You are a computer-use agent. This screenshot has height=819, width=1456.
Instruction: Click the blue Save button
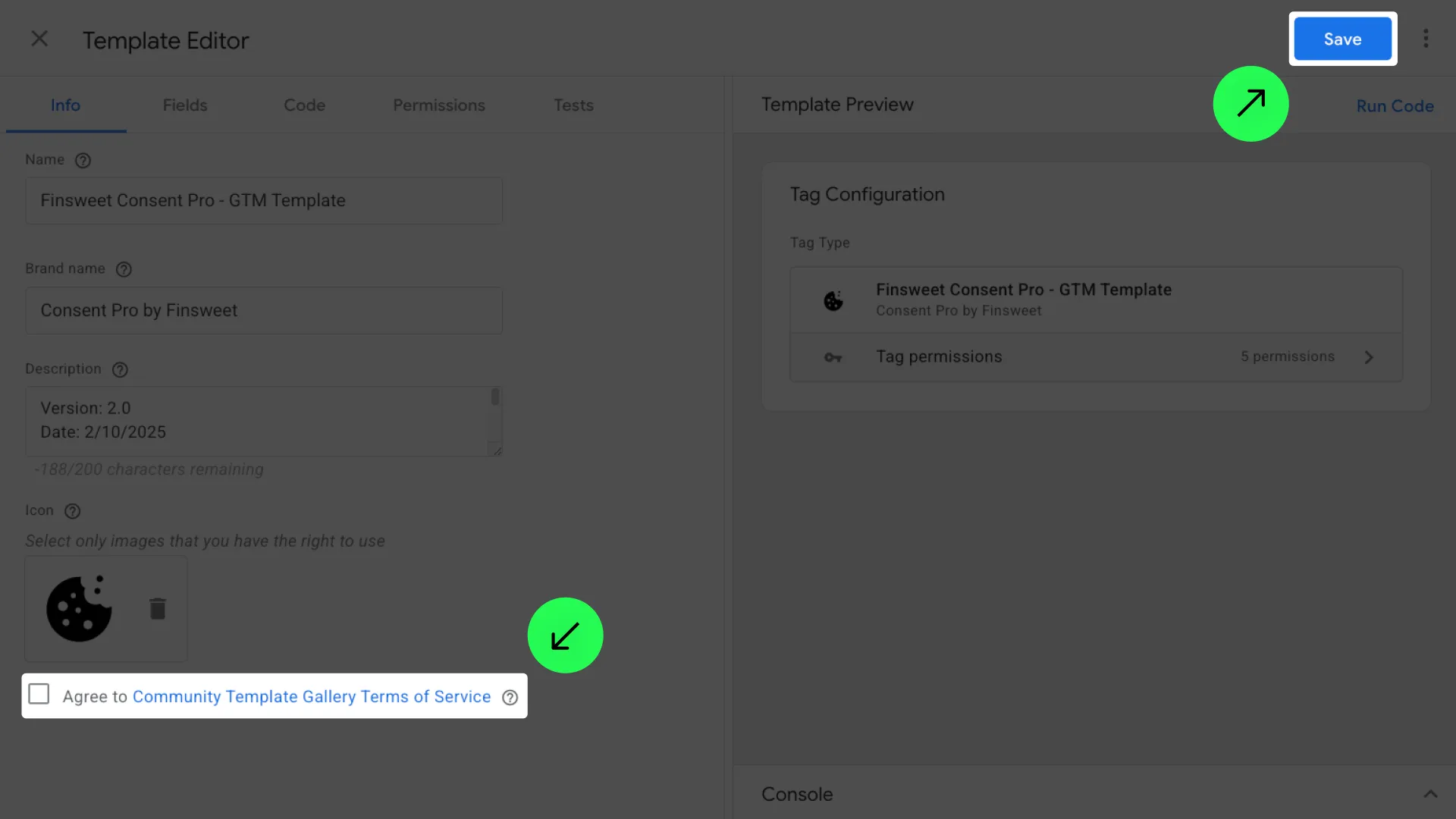pos(1342,39)
